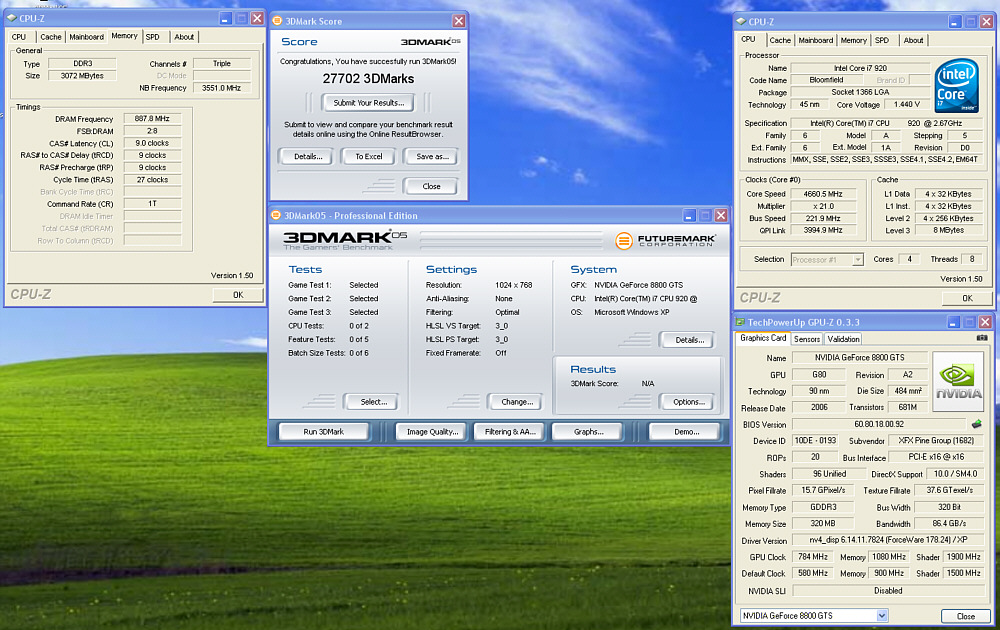Image resolution: width=1000 pixels, height=630 pixels.
Task: Click the Driver Version field in GPU-Z
Action: (888, 540)
